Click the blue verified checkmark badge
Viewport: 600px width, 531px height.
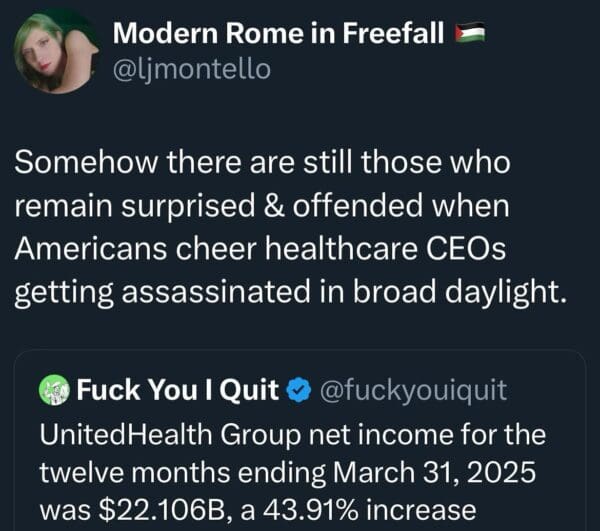pyautogui.click(x=300, y=391)
